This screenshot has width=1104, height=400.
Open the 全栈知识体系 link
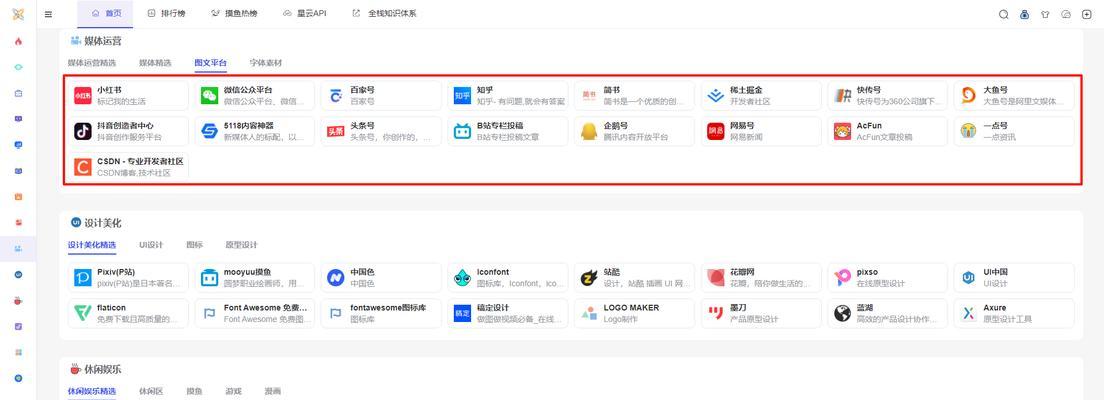(384, 14)
